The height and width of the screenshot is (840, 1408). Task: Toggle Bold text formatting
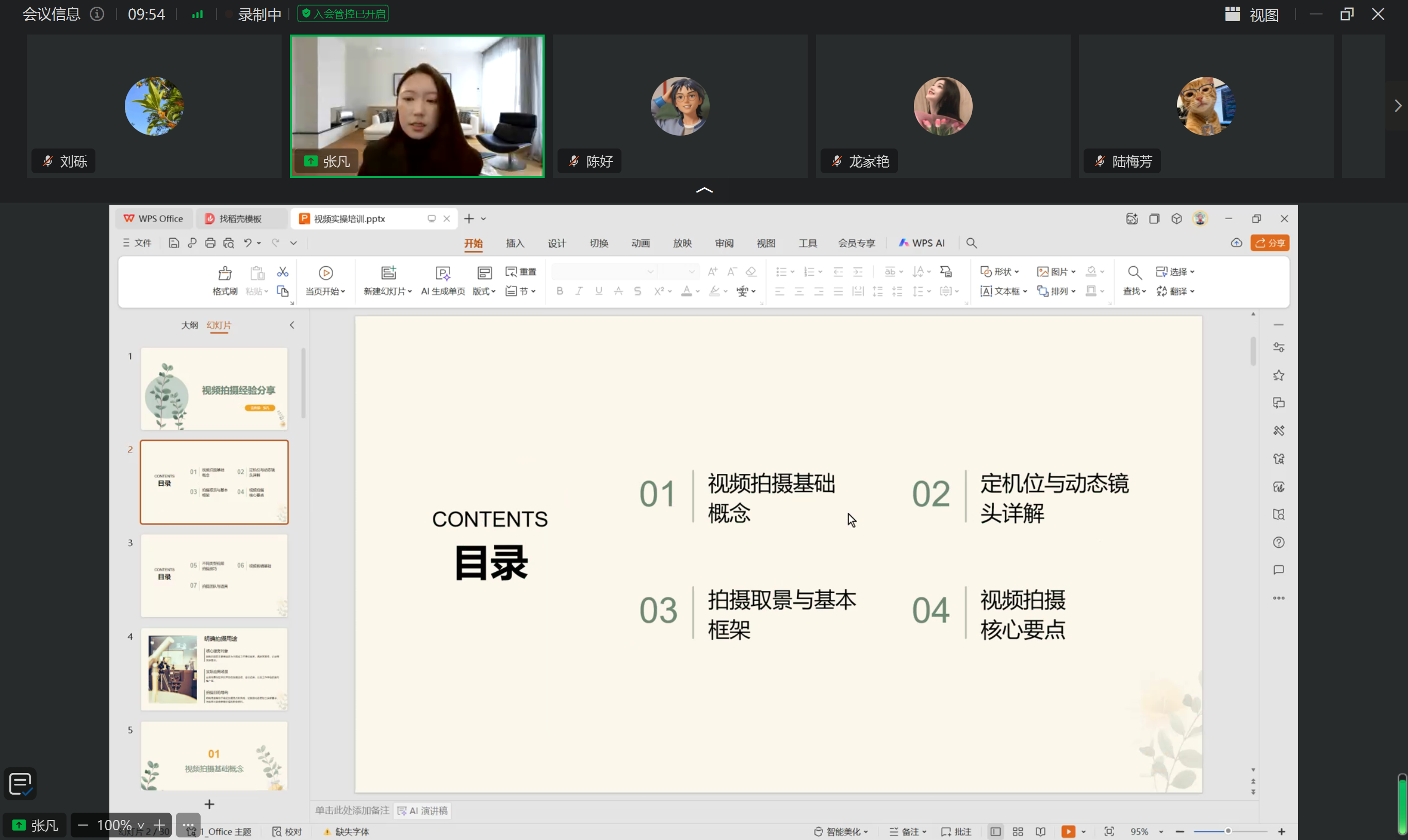pos(560,291)
